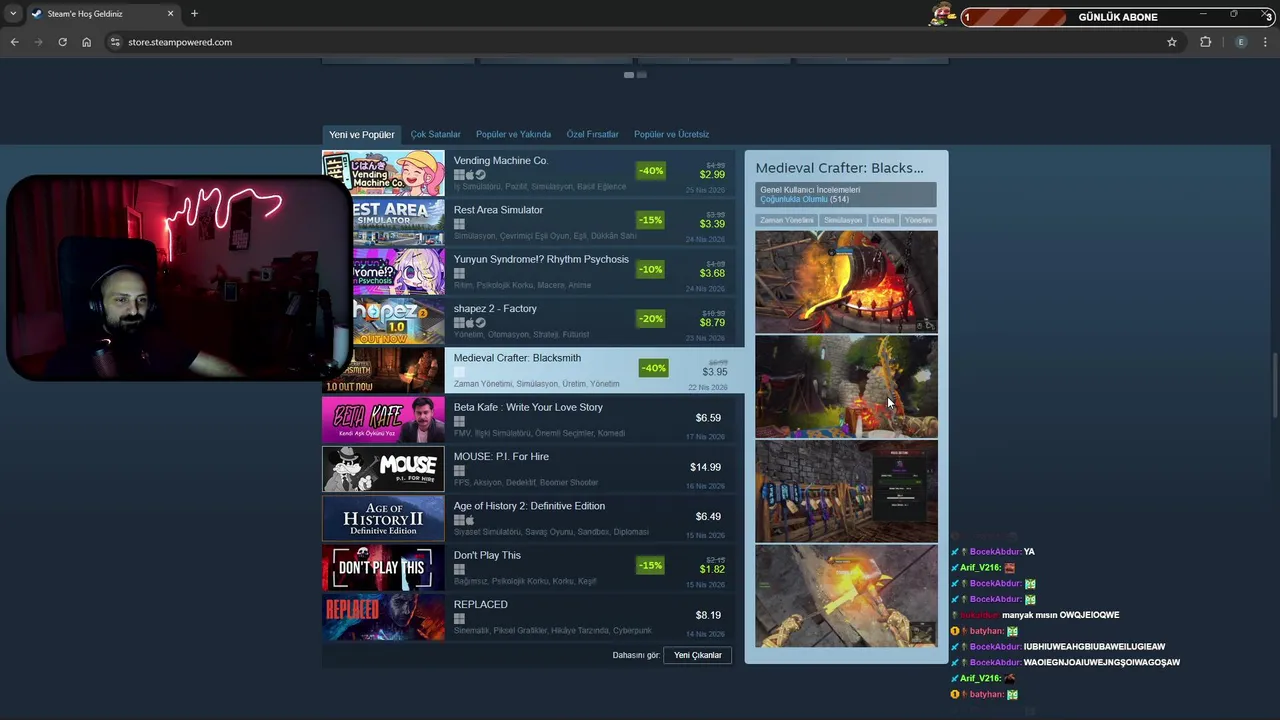This screenshot has width=1280, height=720.
Task: Click the carousel page indicator dots
Action: click(x=635, y=75)
